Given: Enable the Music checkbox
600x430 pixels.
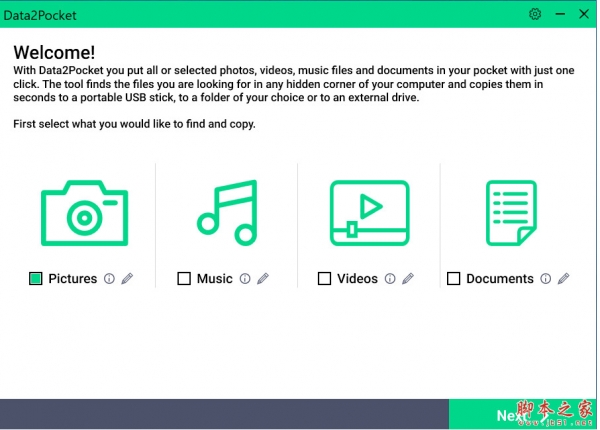Looking at the screenshot, I should click(184, 279).
